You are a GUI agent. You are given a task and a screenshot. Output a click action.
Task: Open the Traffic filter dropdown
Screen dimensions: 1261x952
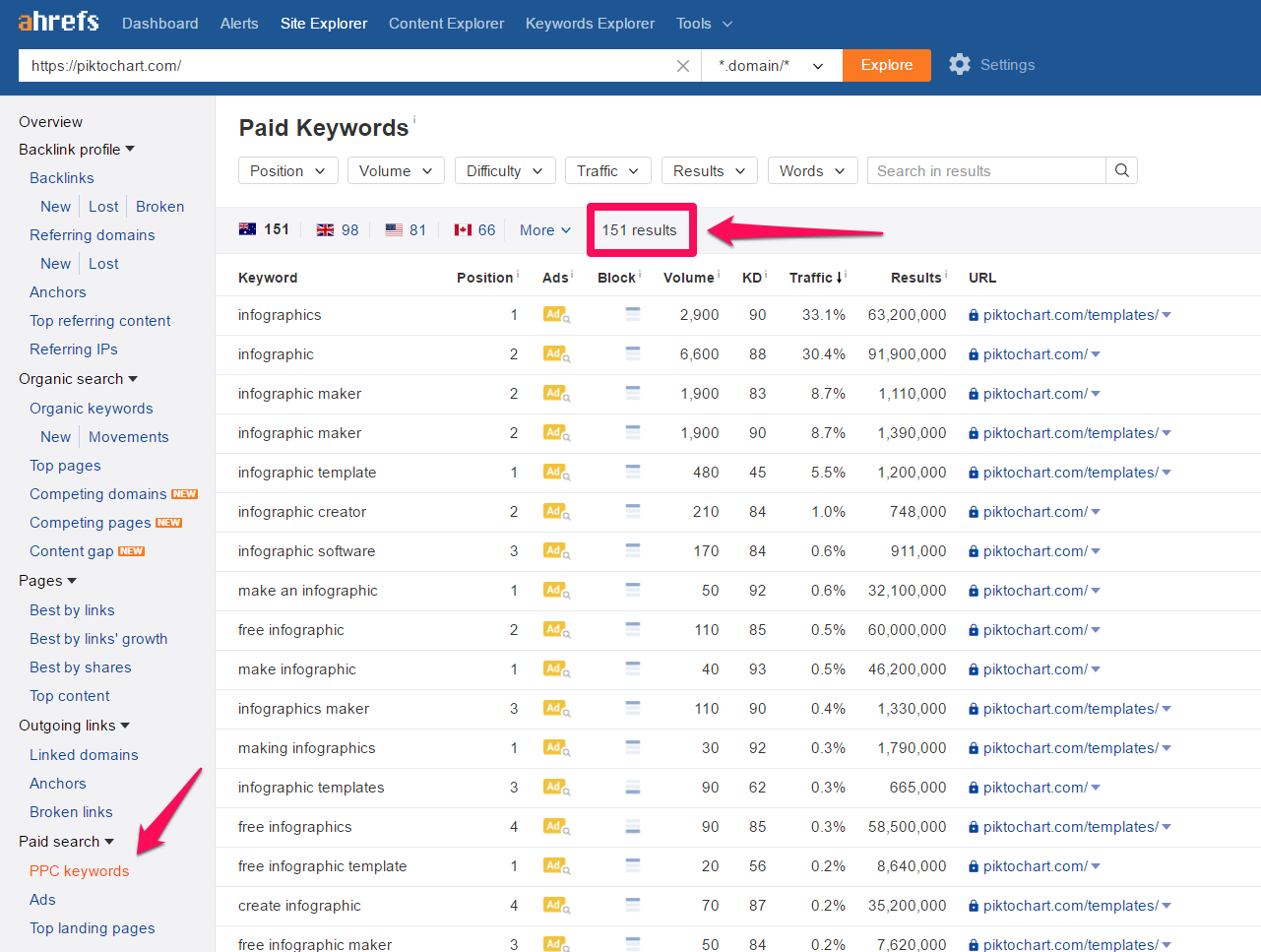608,170
